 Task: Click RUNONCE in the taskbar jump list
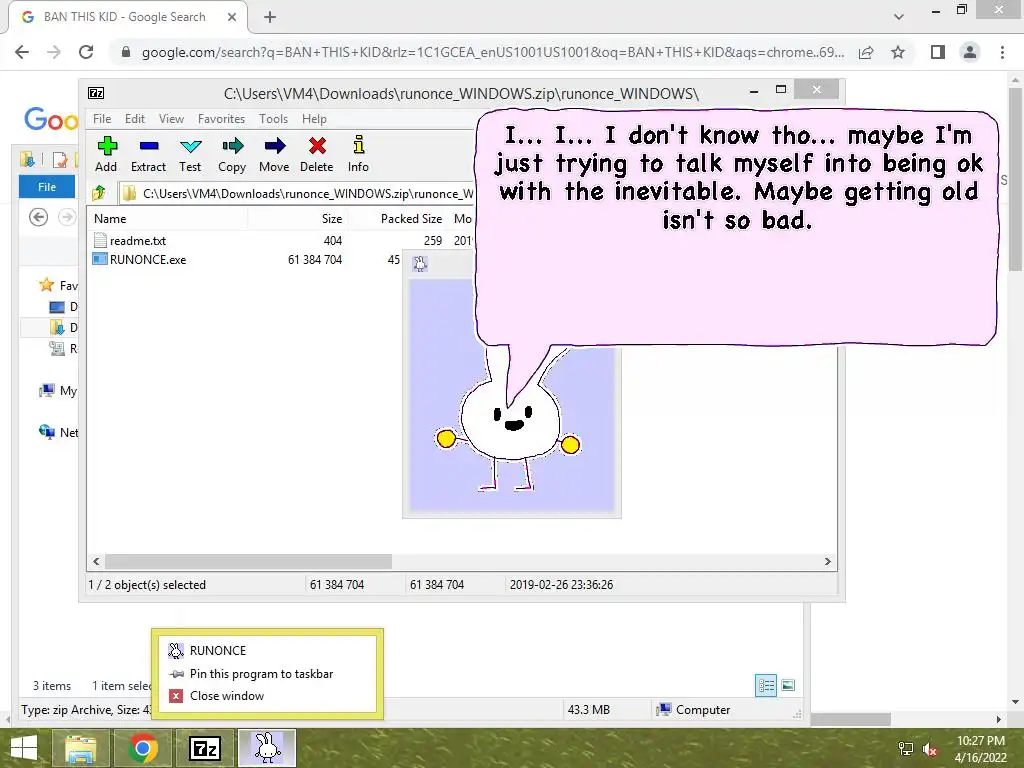[266, 650]
